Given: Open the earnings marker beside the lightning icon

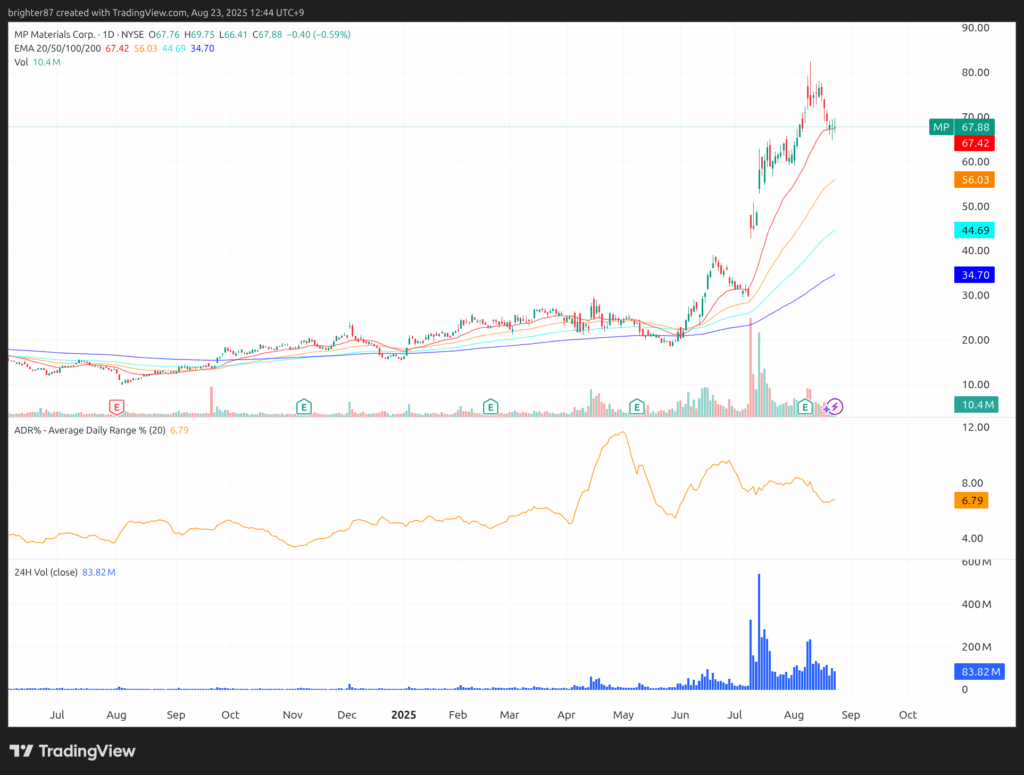Looking at the screenshot, I should pyautogui.click(x=805, y=407).
